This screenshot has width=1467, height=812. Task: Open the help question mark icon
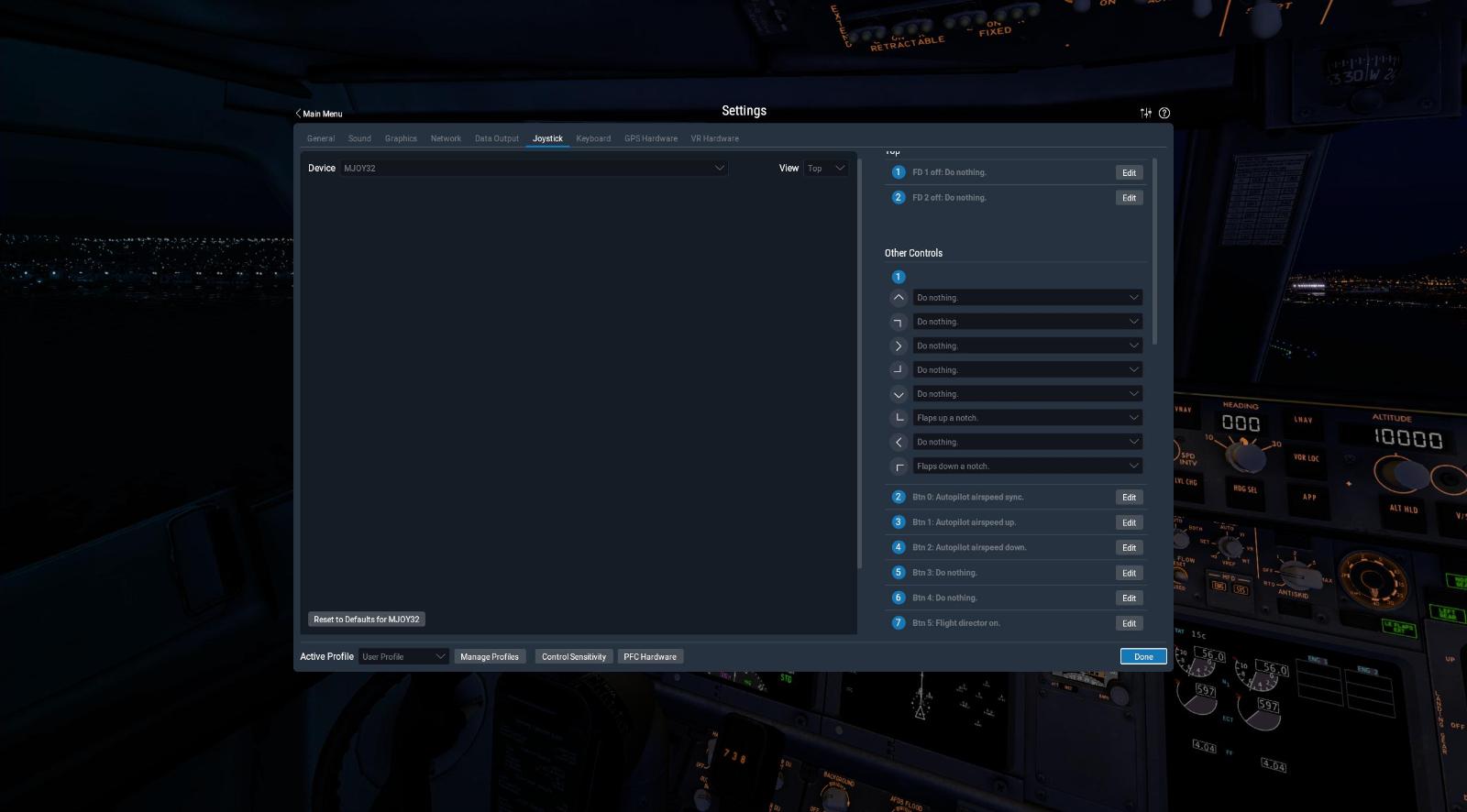coord(1164,113)
